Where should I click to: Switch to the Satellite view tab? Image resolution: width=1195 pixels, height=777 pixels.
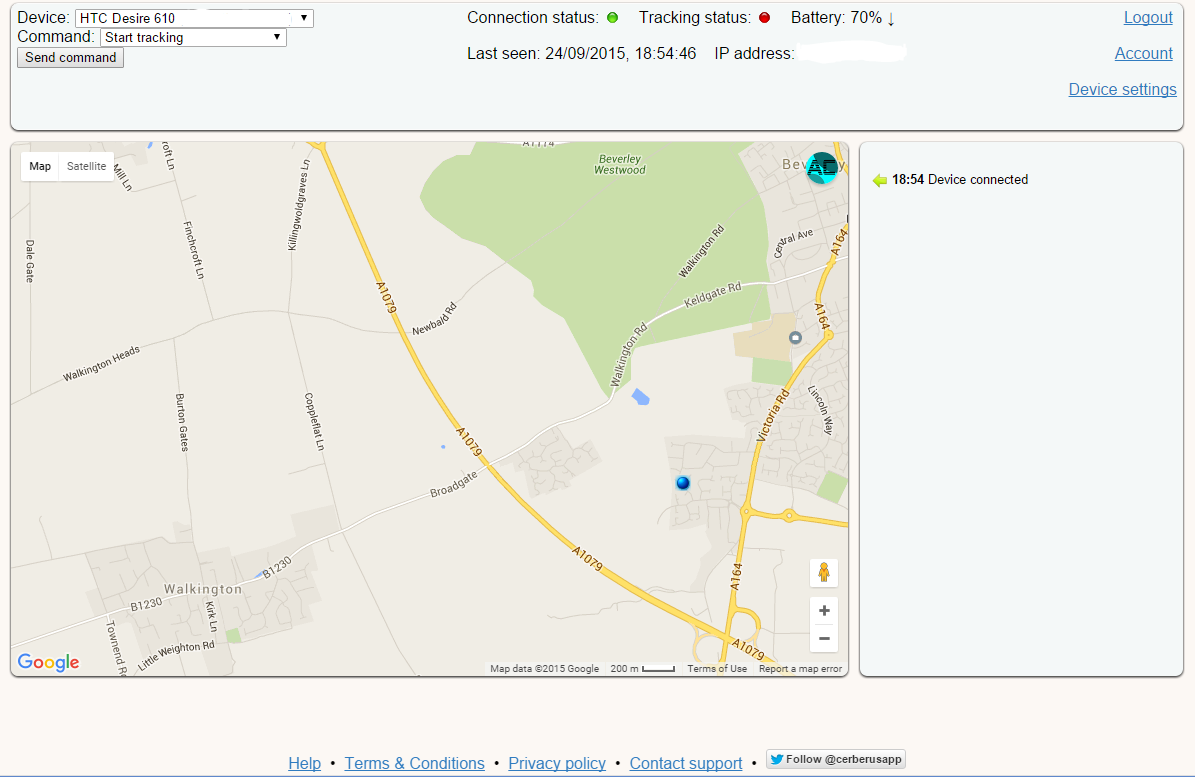86,166
